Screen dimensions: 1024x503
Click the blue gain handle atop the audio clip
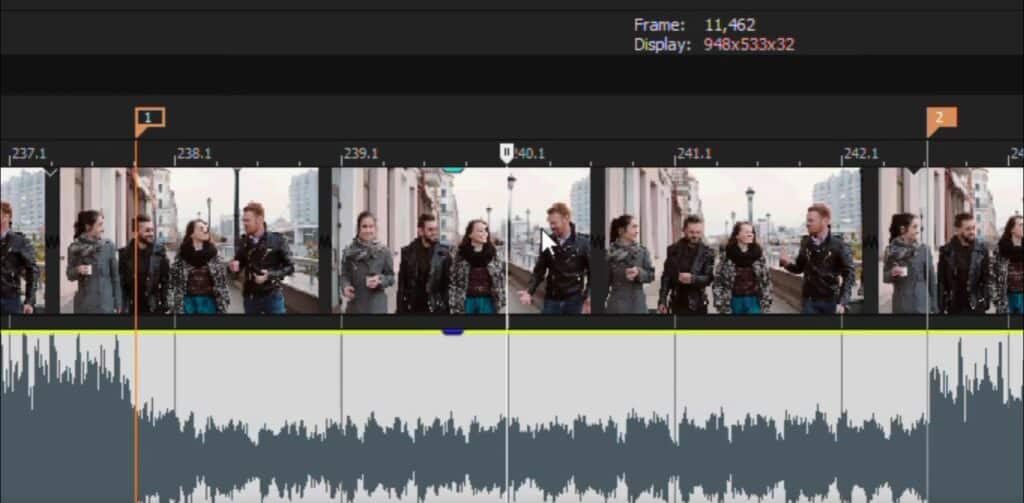(x=453, y=333)
